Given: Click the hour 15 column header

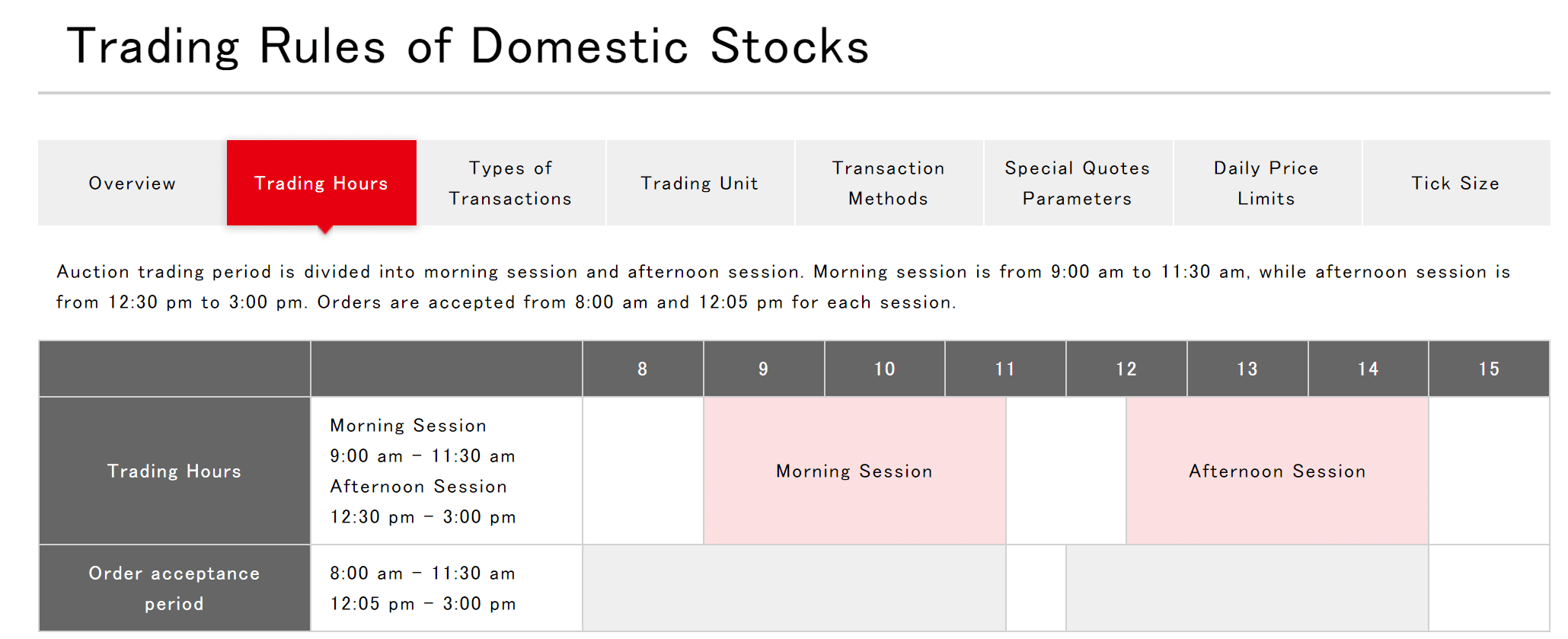Looking at the screenshot, I should click(x=1489, y=369).
